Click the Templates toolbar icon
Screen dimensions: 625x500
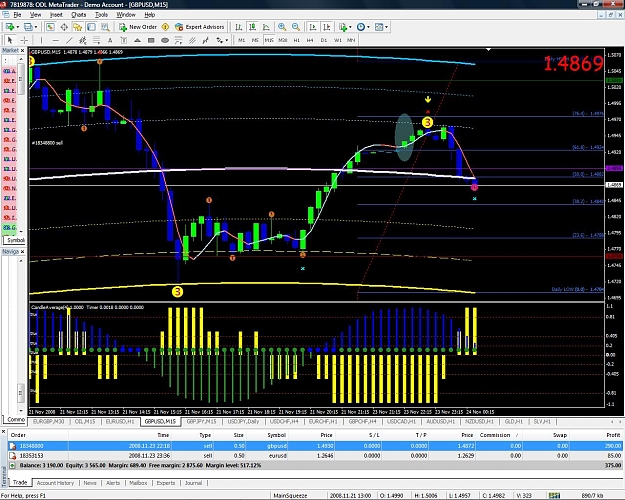click(x=379, y=27)
